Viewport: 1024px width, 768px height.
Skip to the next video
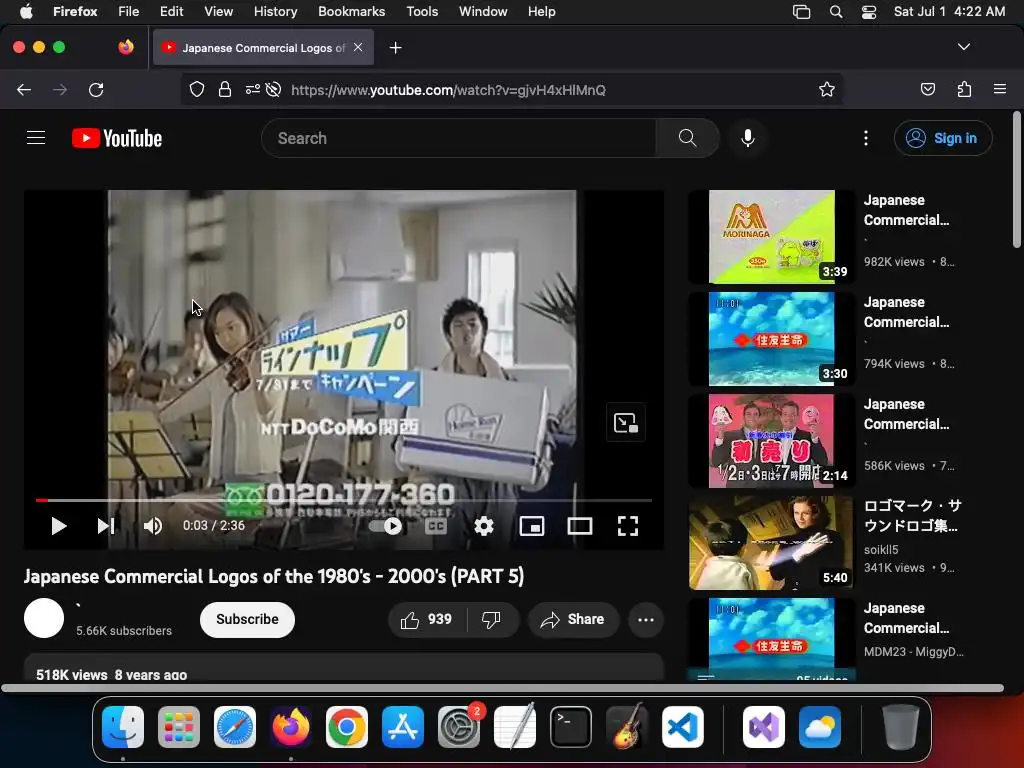(106, 526)
